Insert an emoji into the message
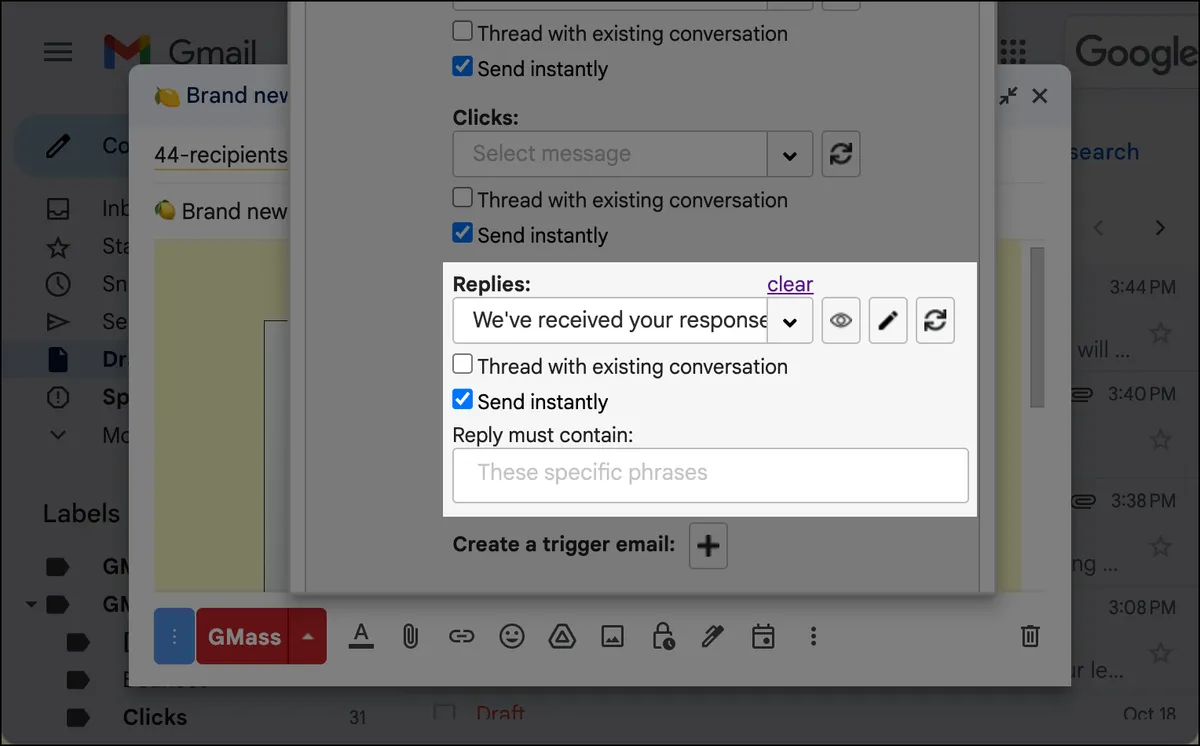 (x=512, y=636)
